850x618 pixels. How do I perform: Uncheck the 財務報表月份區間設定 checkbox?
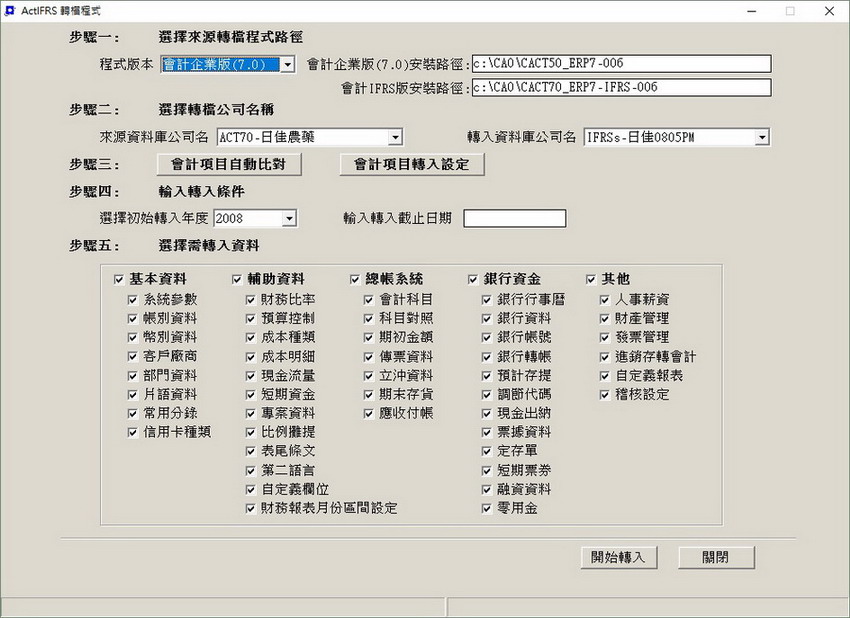pyautogui.click(x=250, y=508)
